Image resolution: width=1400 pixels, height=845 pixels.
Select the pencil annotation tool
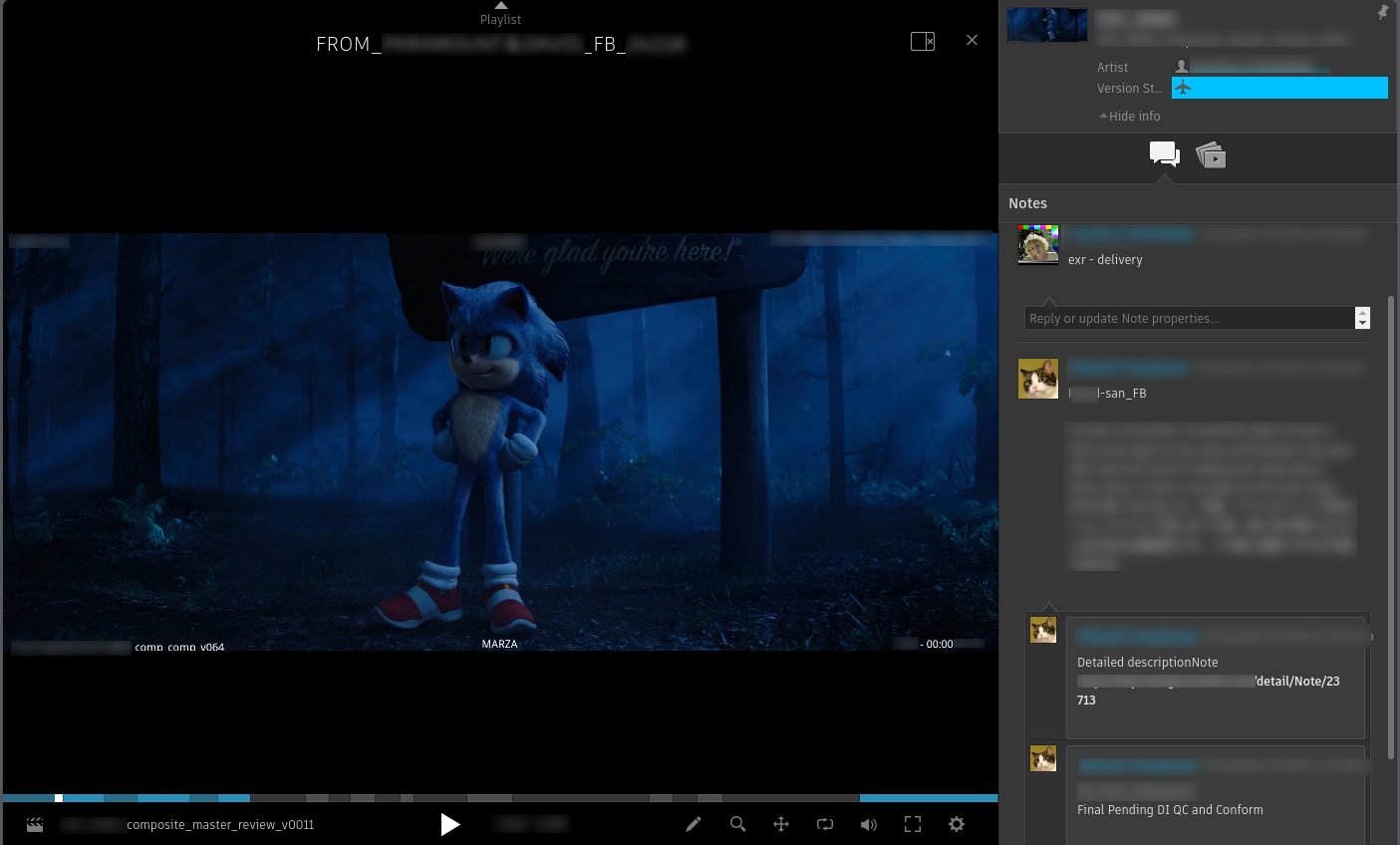[x=694, y=824]
